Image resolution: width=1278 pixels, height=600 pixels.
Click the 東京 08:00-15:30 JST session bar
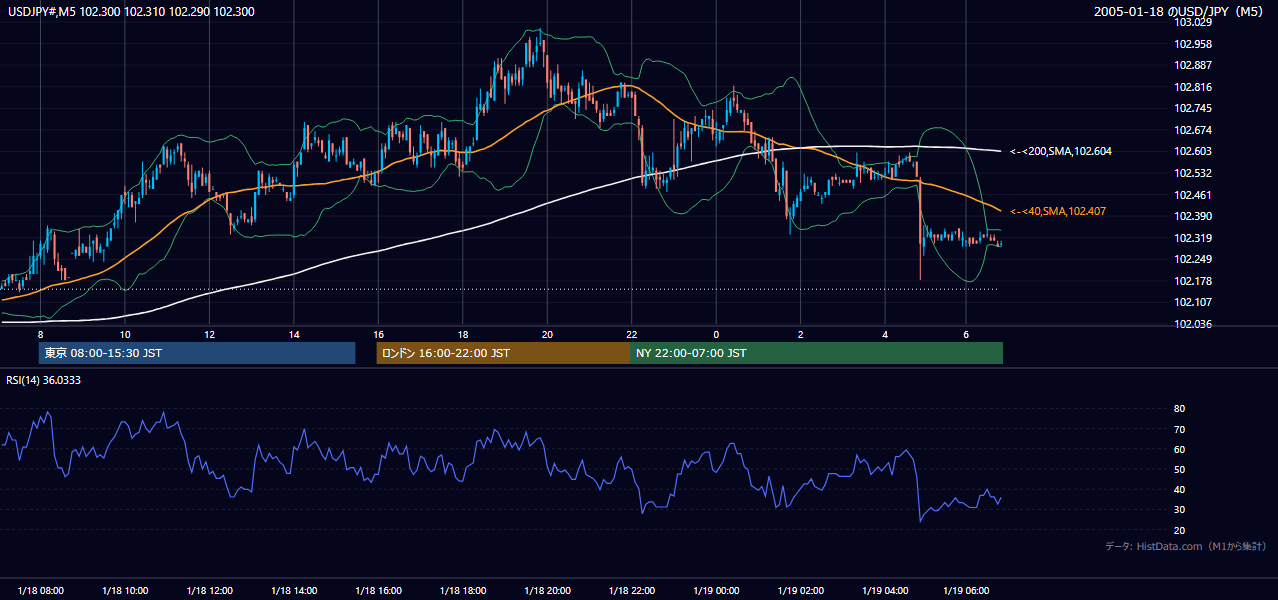tap(197, 353)
